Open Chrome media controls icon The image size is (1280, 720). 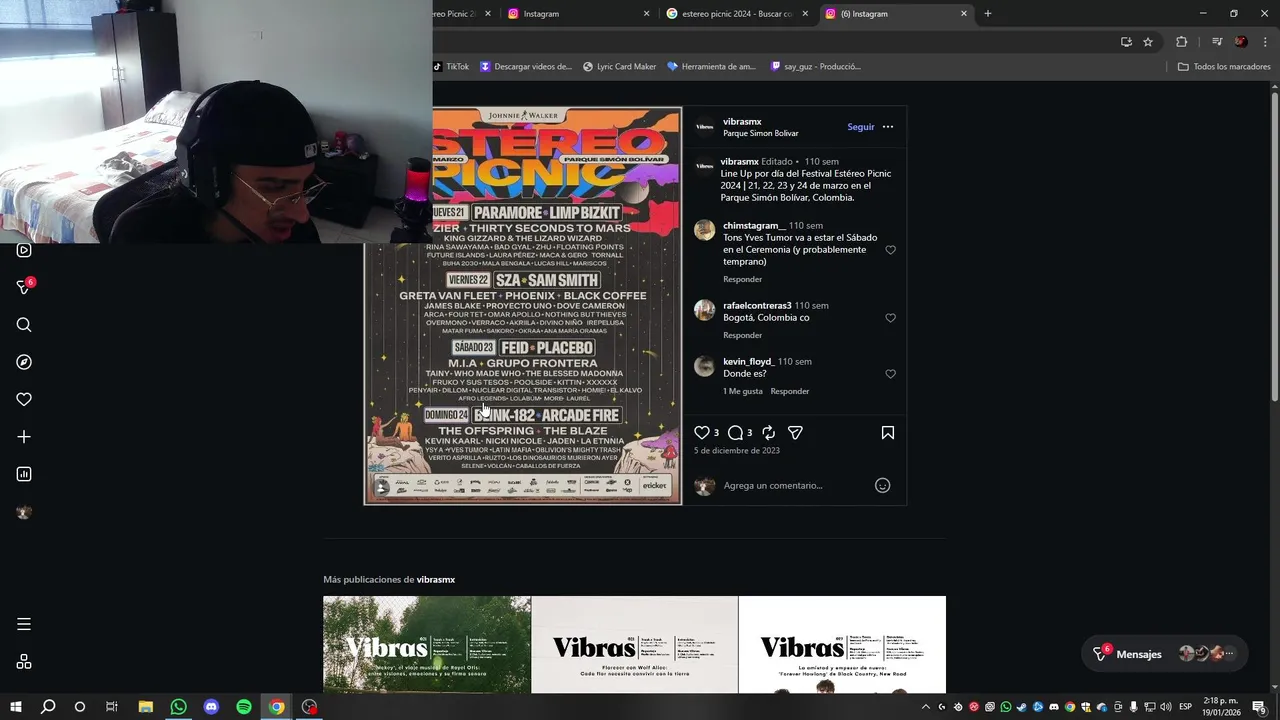[x=1217, y=42]
